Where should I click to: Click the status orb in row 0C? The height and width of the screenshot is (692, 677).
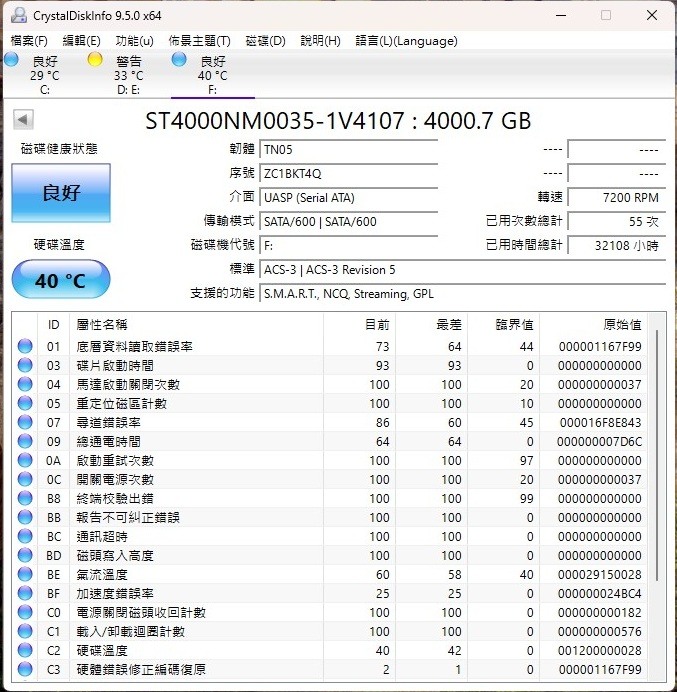[25, 479]
